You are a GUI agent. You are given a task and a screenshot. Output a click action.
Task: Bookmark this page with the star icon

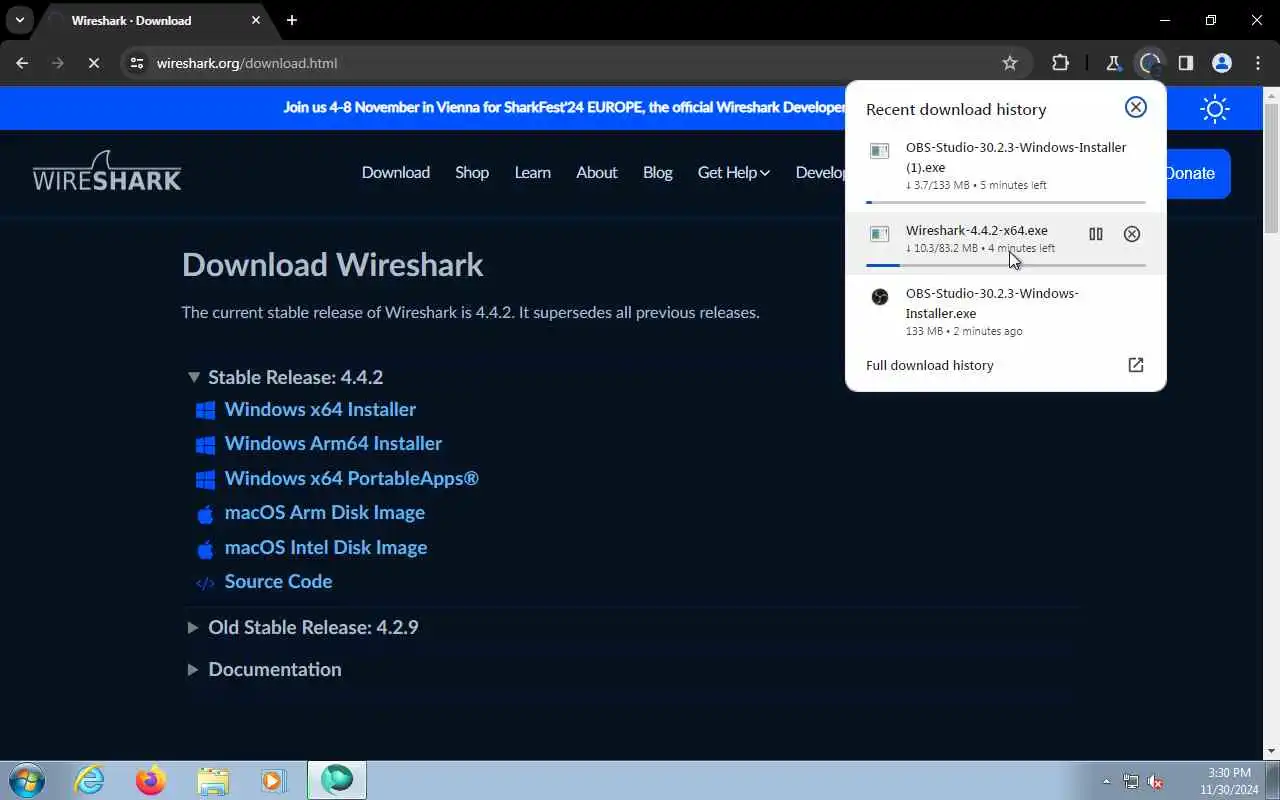click(1010, 63)
